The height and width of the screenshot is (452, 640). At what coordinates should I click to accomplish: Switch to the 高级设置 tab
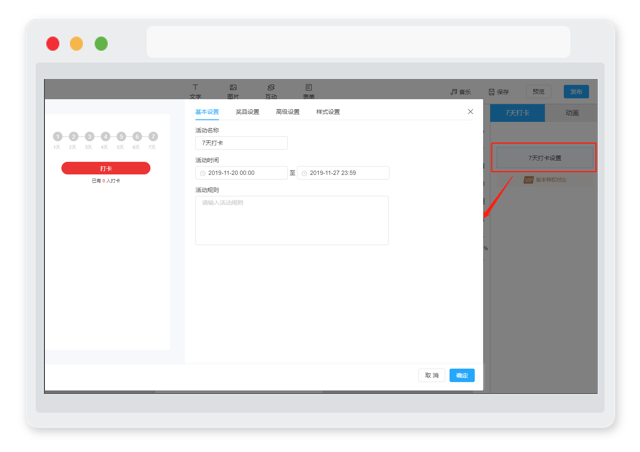pos(288,112)
